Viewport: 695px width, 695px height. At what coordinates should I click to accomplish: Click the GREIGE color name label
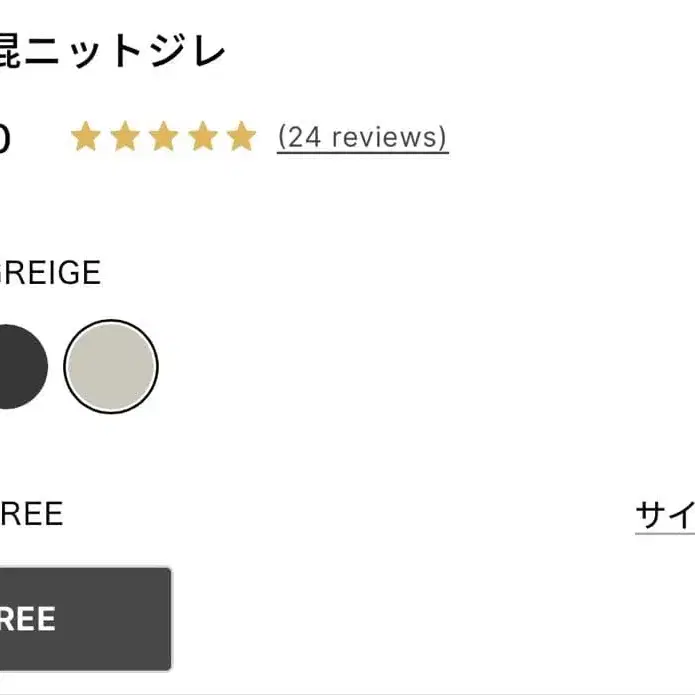point(50,273)
